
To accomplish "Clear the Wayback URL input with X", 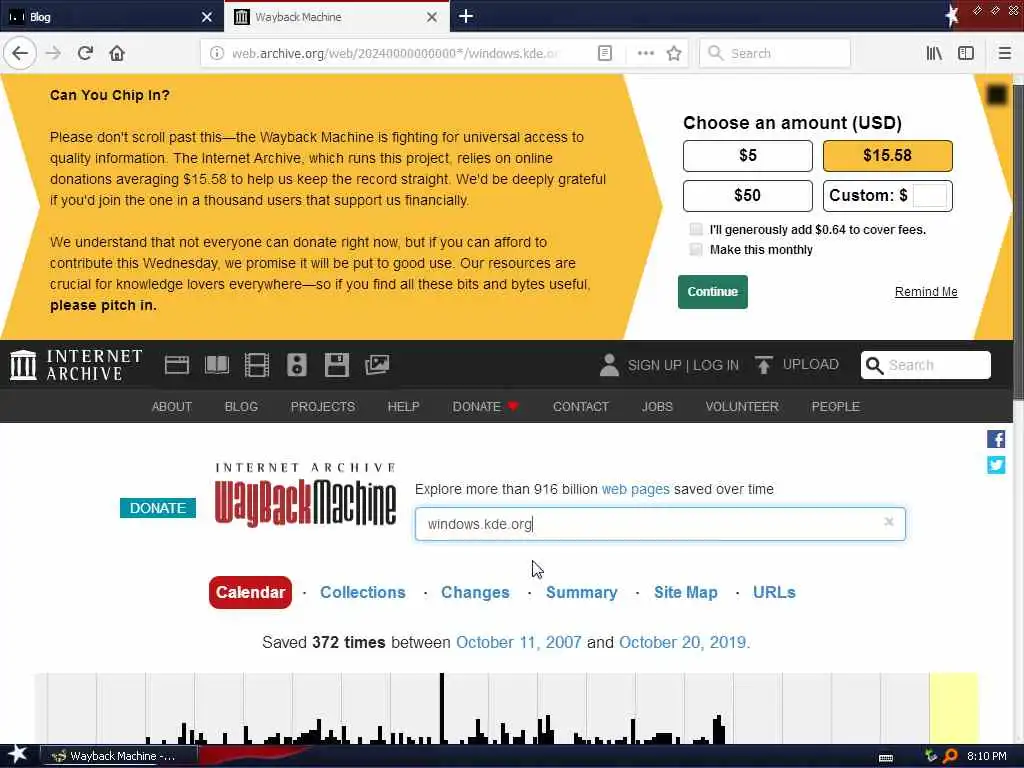I will 888,521.
